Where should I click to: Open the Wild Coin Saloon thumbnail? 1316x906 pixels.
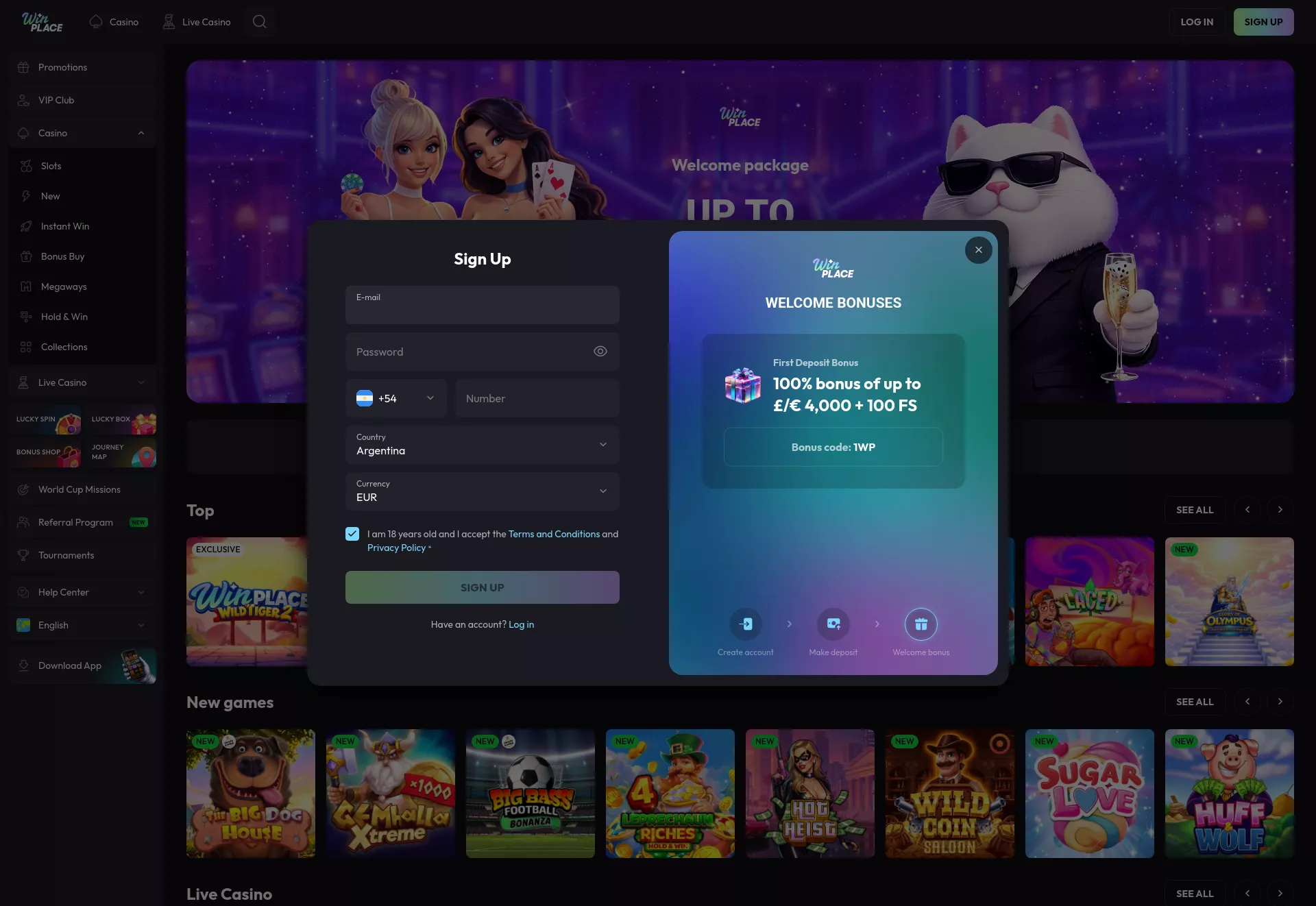point(950,794)
